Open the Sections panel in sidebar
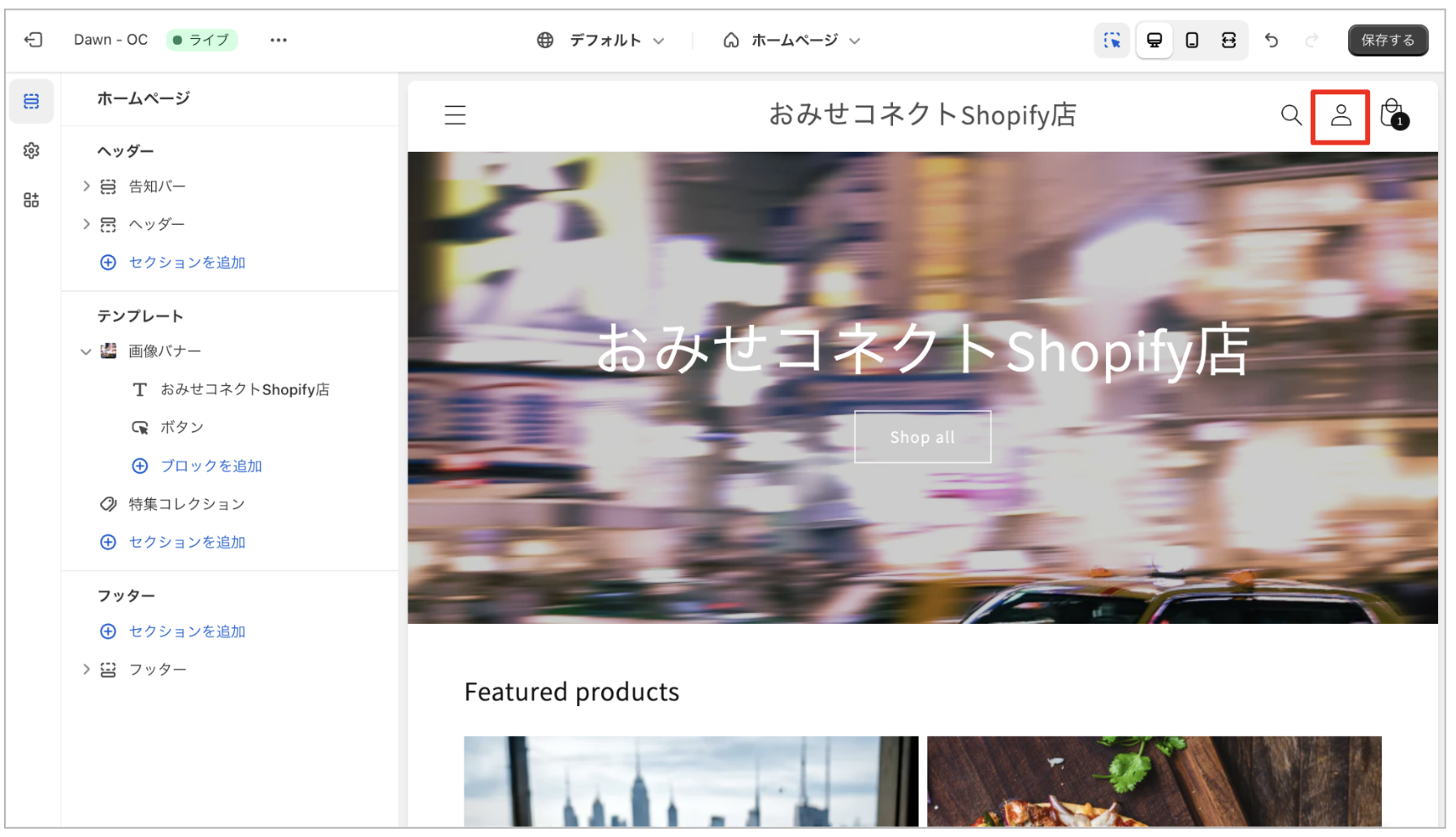The image size is (1456, 837). tap(32, 101)
